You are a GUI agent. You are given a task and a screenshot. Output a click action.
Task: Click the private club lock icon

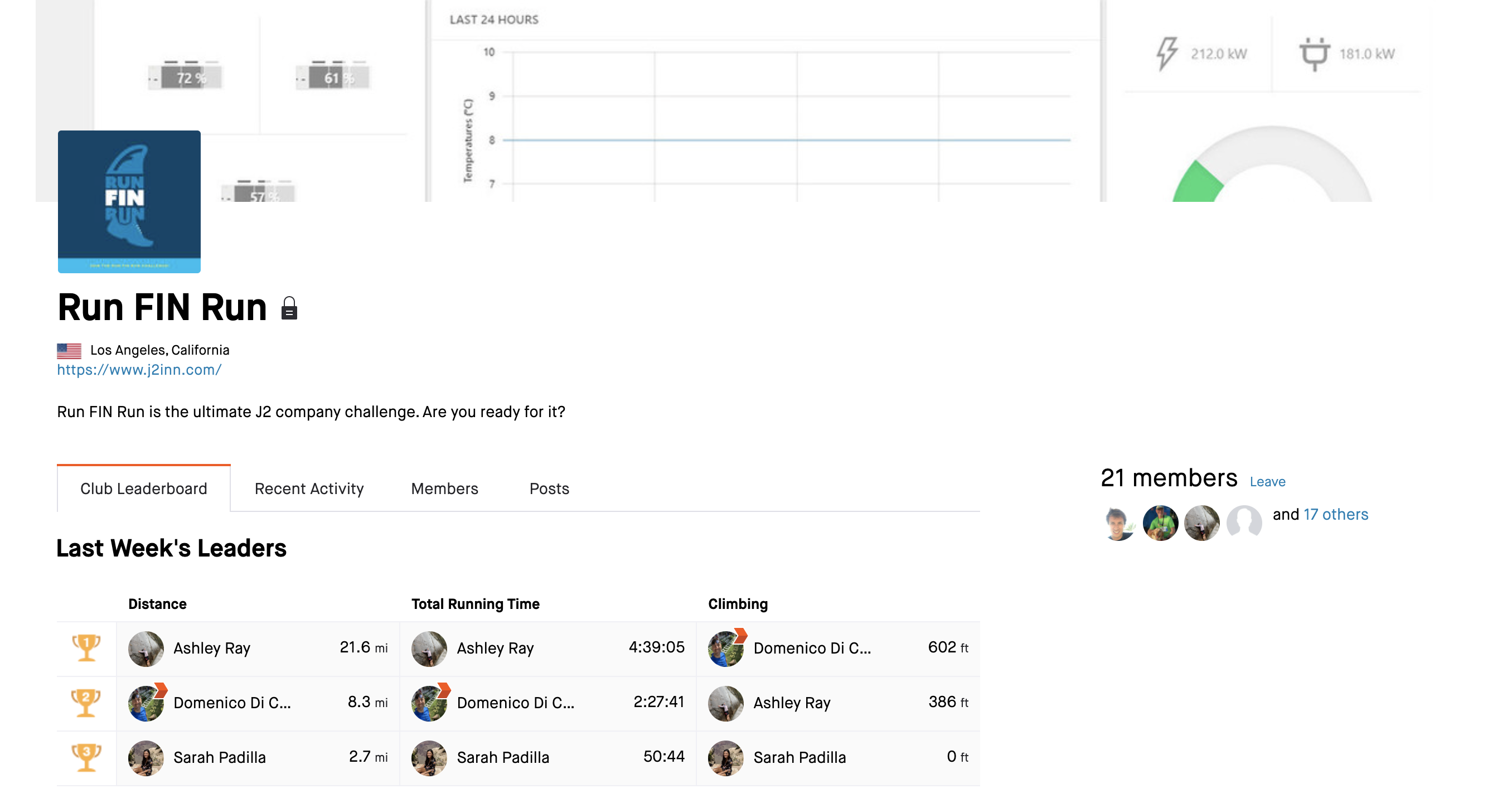point(289,308)
